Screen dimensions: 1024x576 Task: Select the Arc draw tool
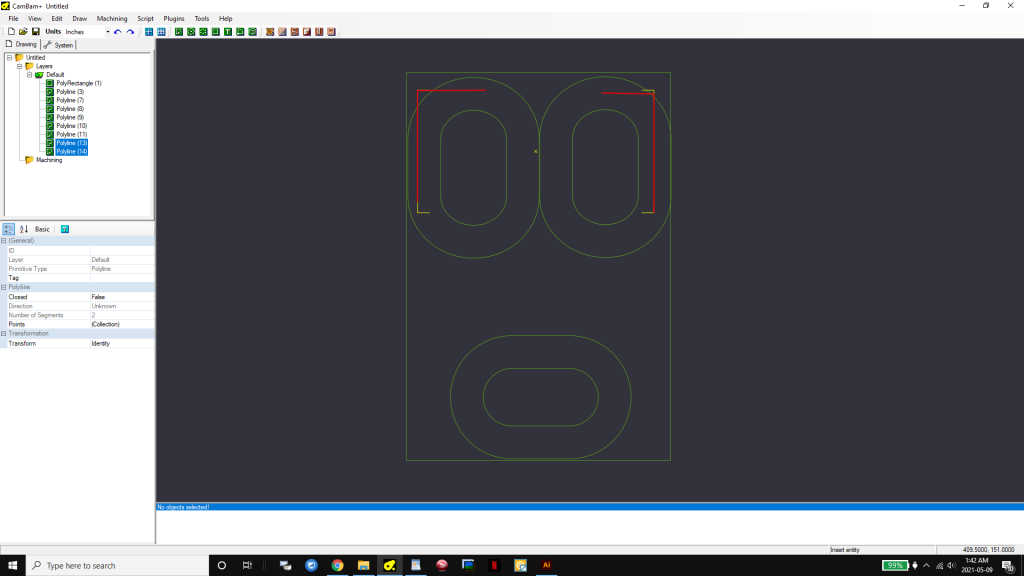240,31
